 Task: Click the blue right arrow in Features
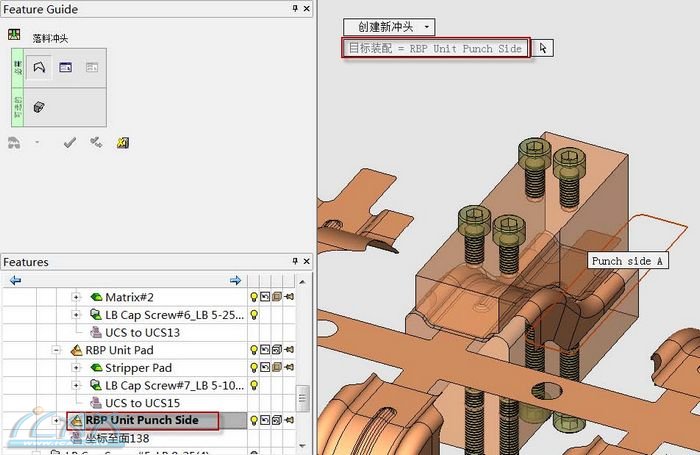tap(235, 280)
